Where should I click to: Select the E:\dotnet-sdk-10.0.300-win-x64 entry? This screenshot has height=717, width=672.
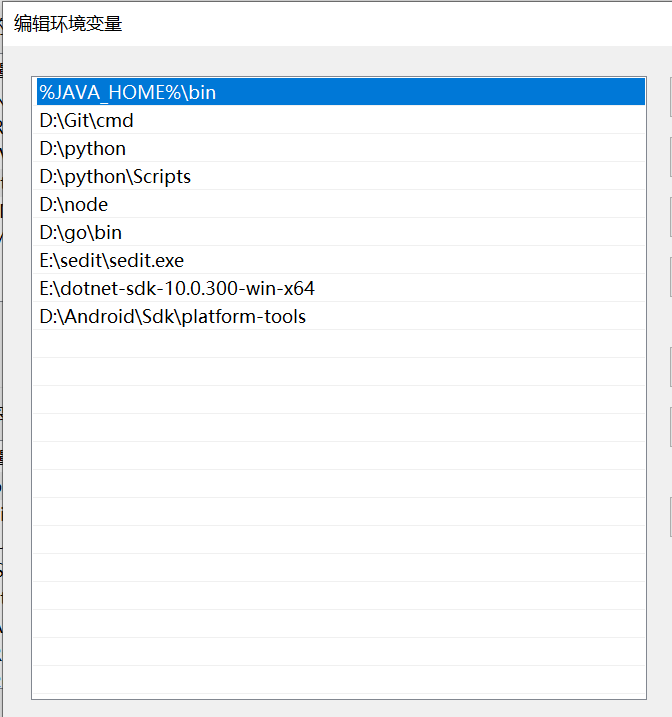click(339, 288)
